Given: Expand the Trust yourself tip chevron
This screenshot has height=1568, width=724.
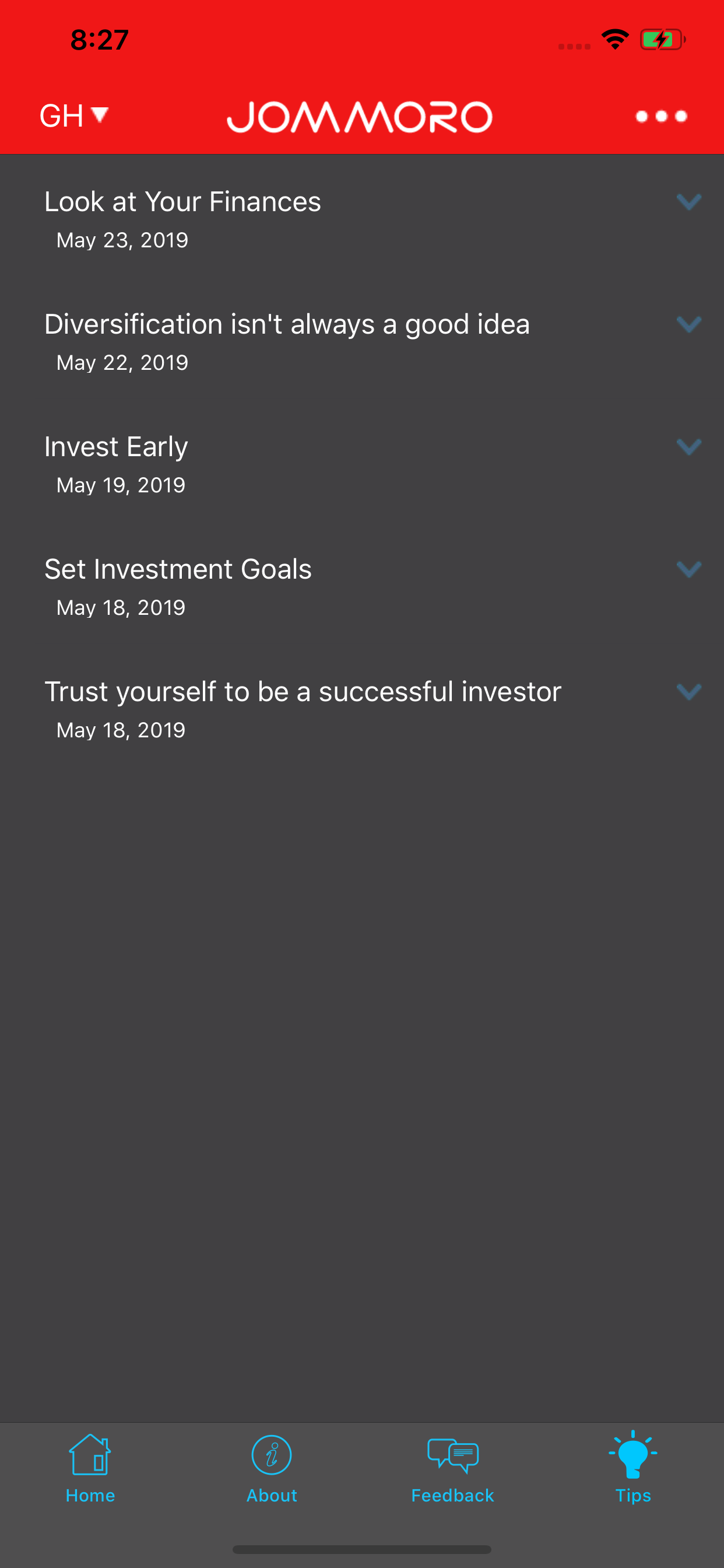Looking at the screenshot, I should coord(688,691).
